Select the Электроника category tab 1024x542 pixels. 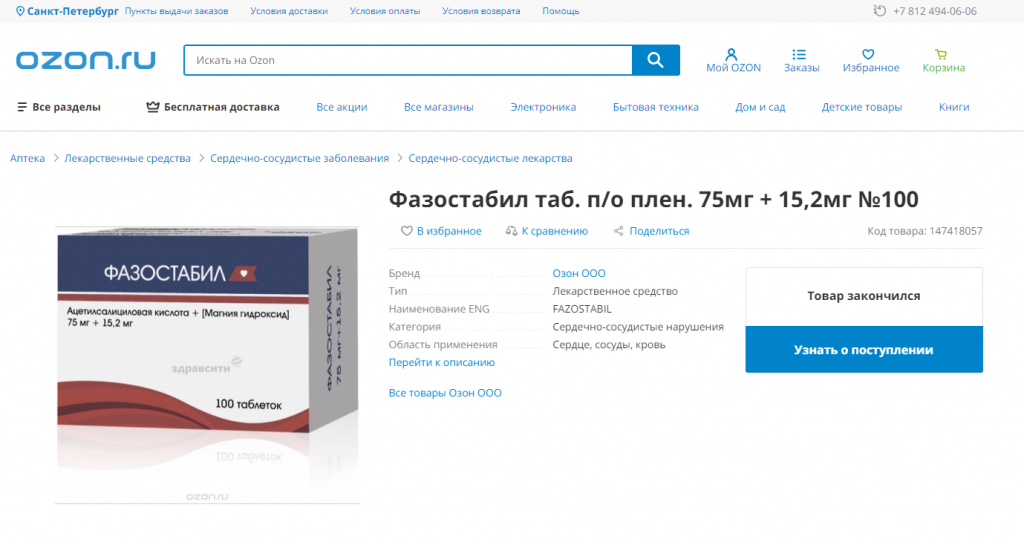pyautogui.click(x=543, y=107)
